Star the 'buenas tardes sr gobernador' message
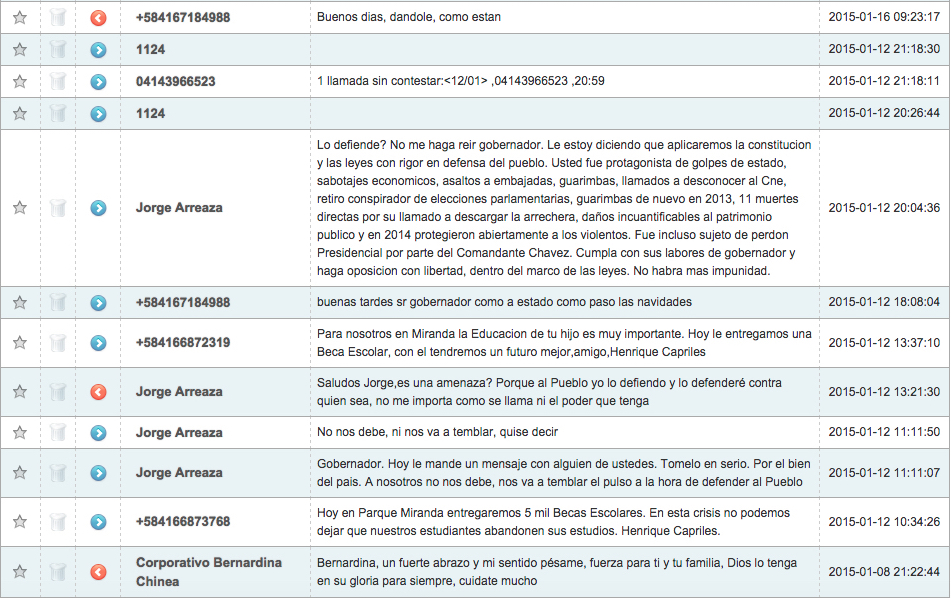This screenshot has height=598, width=951. [20, 303]
